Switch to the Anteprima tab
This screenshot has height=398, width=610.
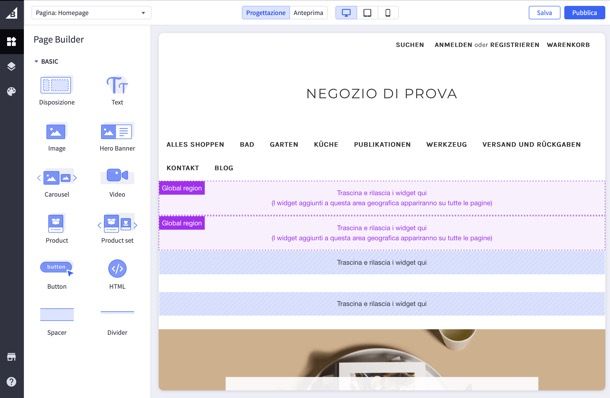click(308, 13)
